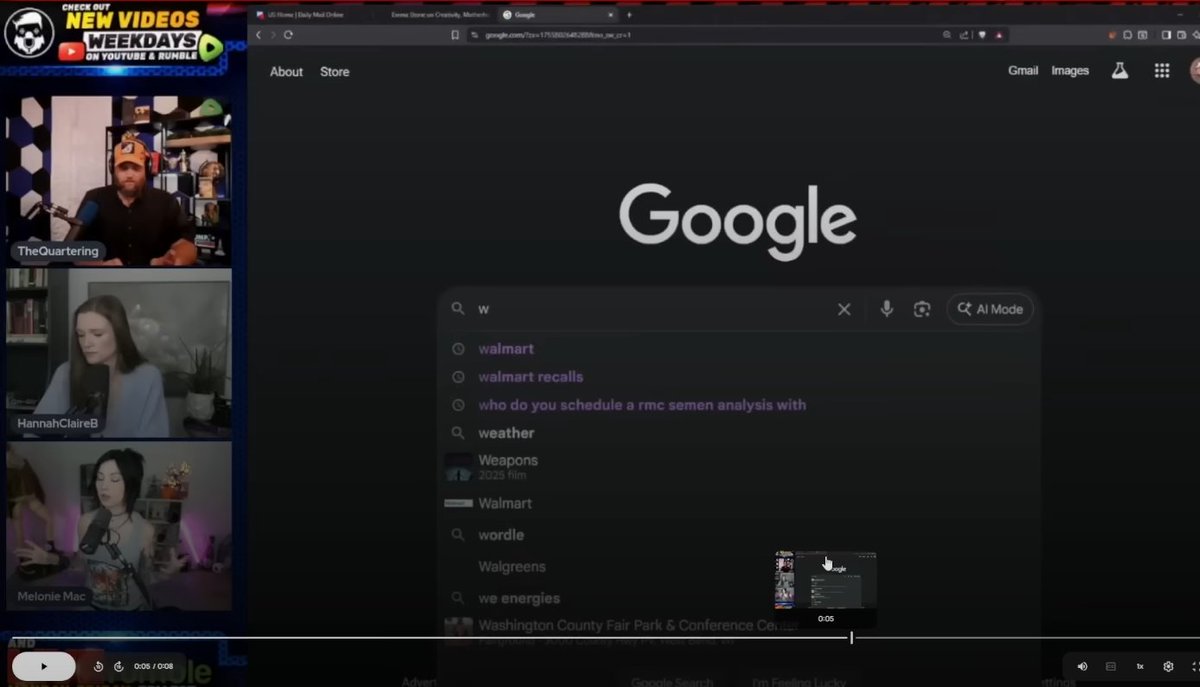This screenshot has width=1200, height=687.
Task: Clear the search box with the X
Action: [844, 309]
